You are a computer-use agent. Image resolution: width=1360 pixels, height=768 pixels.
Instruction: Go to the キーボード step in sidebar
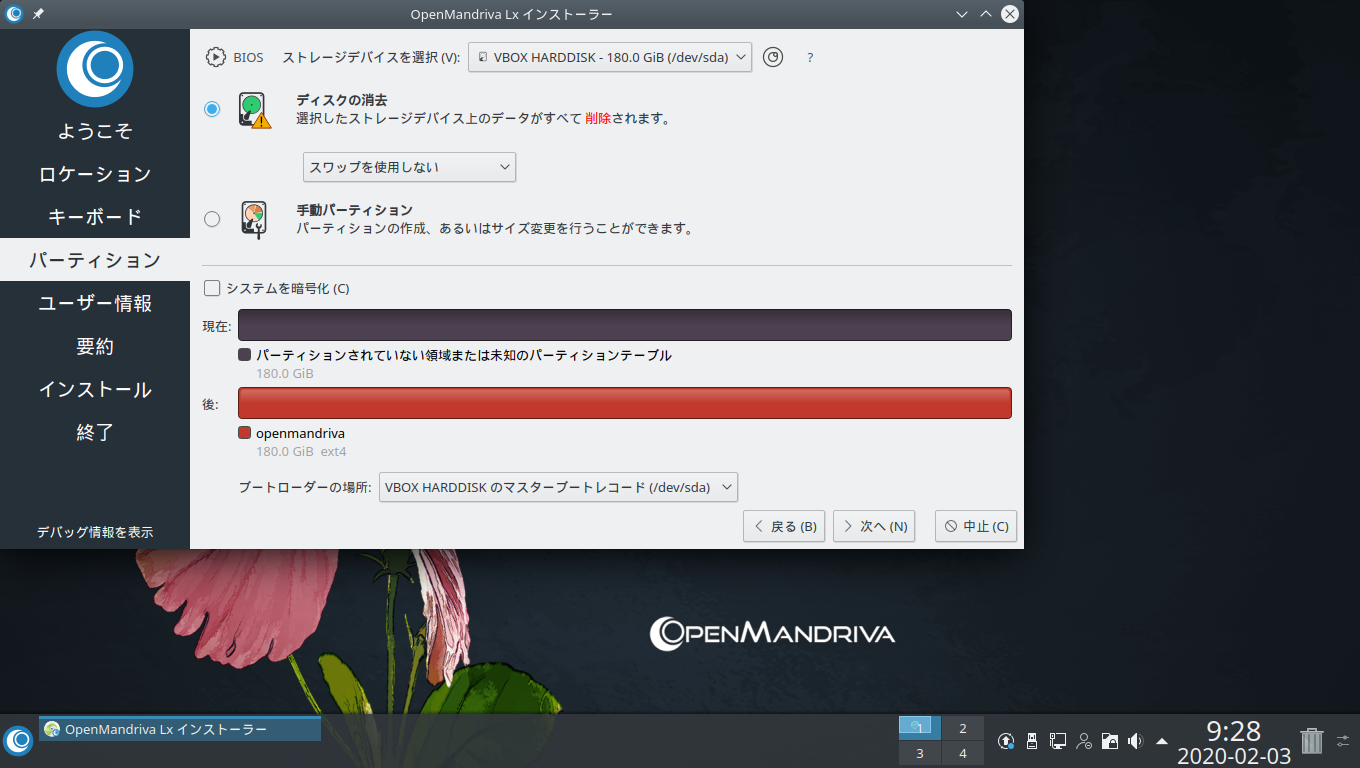(95, 217)
